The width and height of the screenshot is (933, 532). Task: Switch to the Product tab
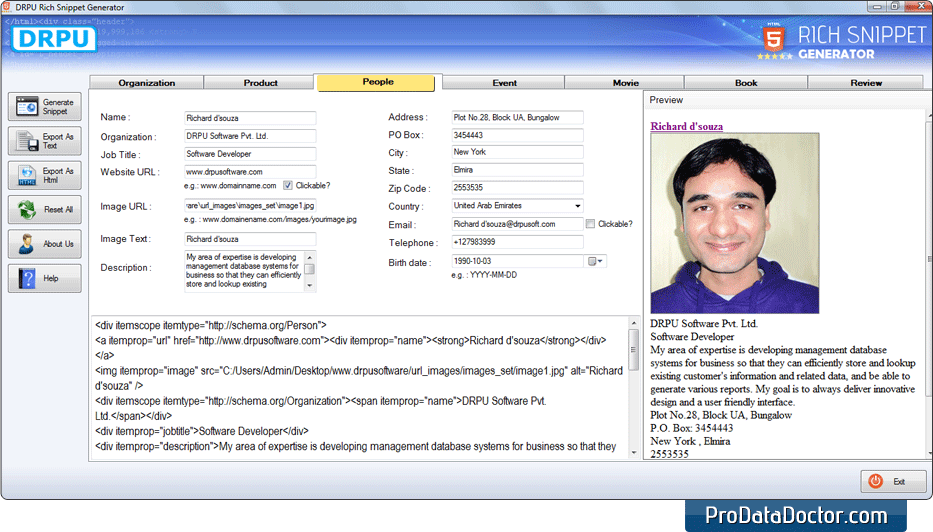[260, 83]
